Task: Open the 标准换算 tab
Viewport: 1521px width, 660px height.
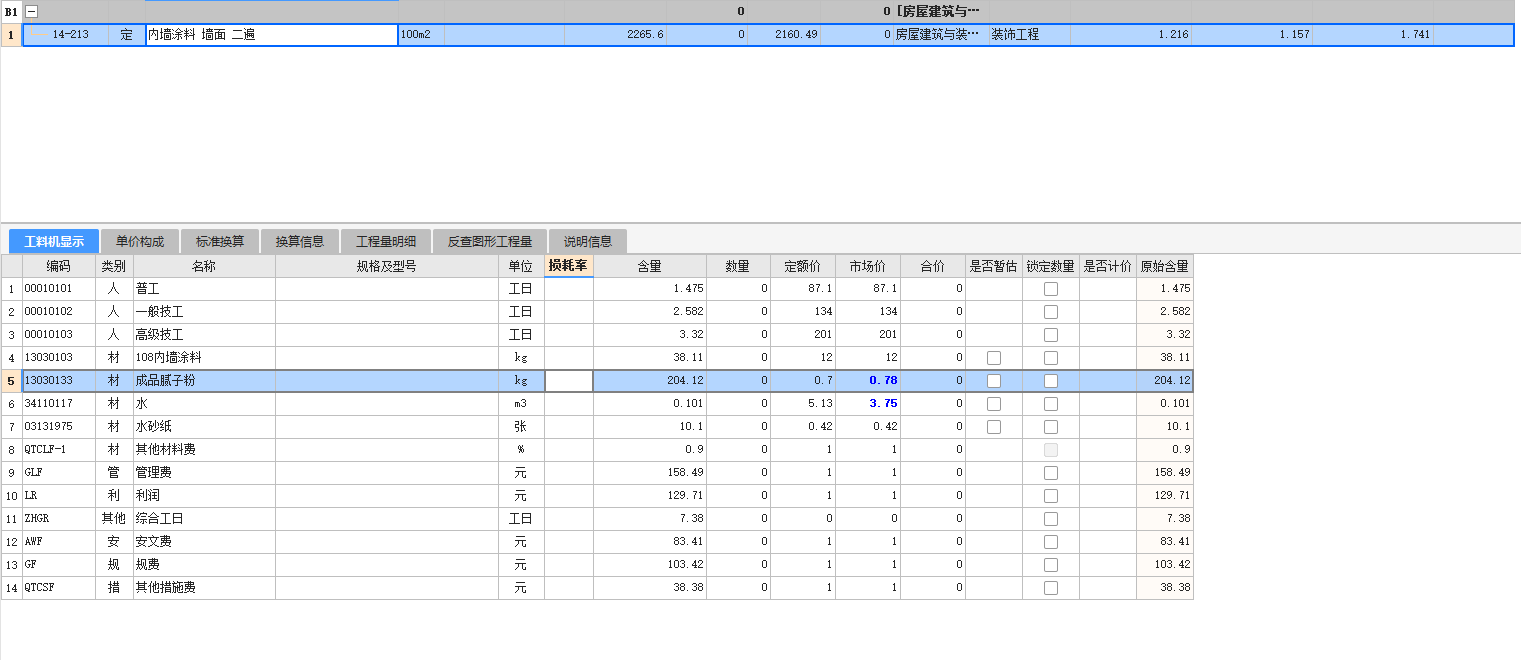Action: tap(220, 241)
